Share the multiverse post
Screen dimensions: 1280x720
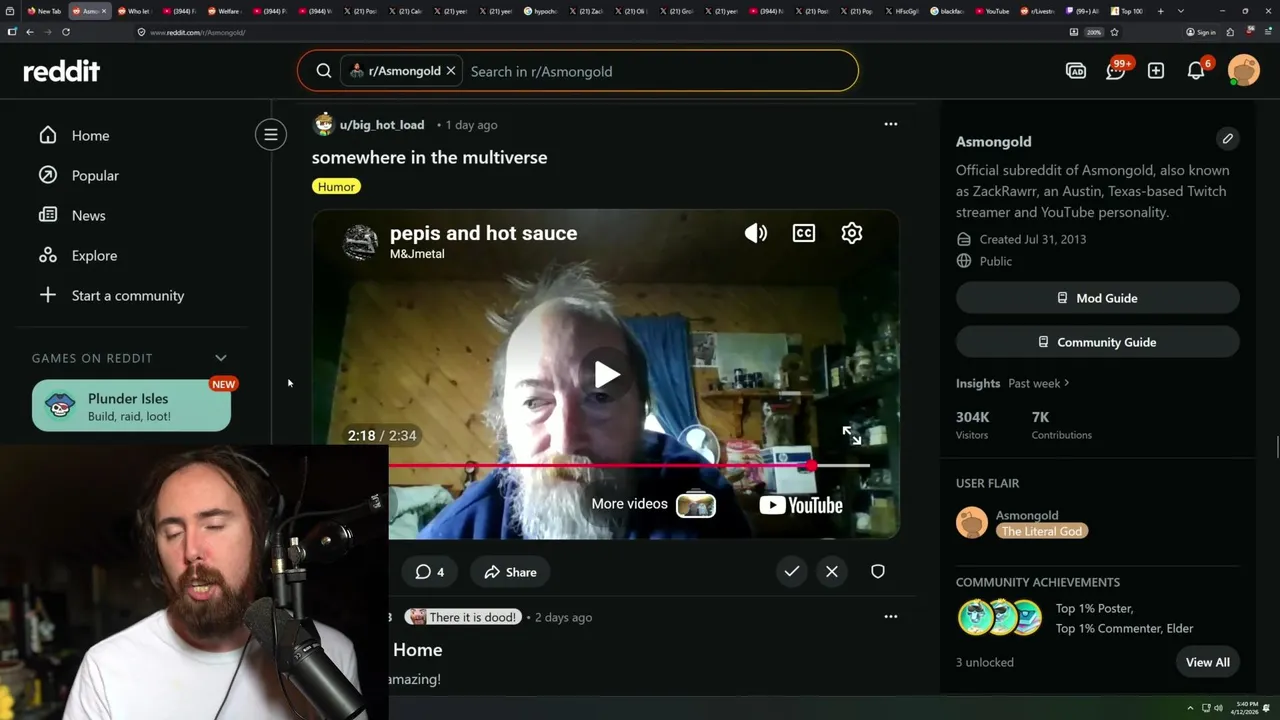[x=510, y=572]
